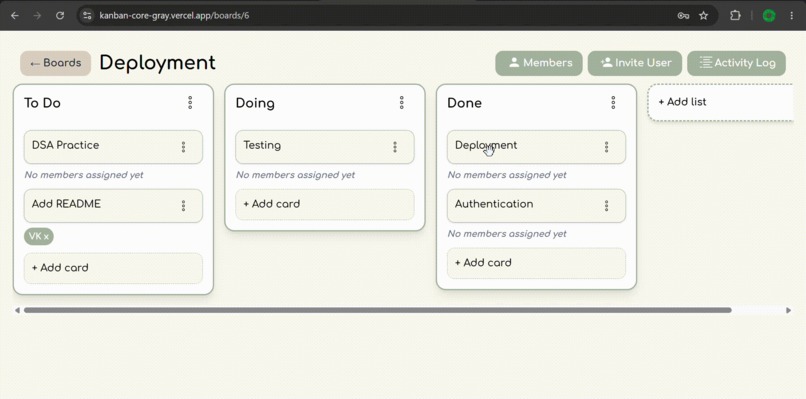Click the Done list title
Viewport: 806px width, 399px height.
coord(464,103)
